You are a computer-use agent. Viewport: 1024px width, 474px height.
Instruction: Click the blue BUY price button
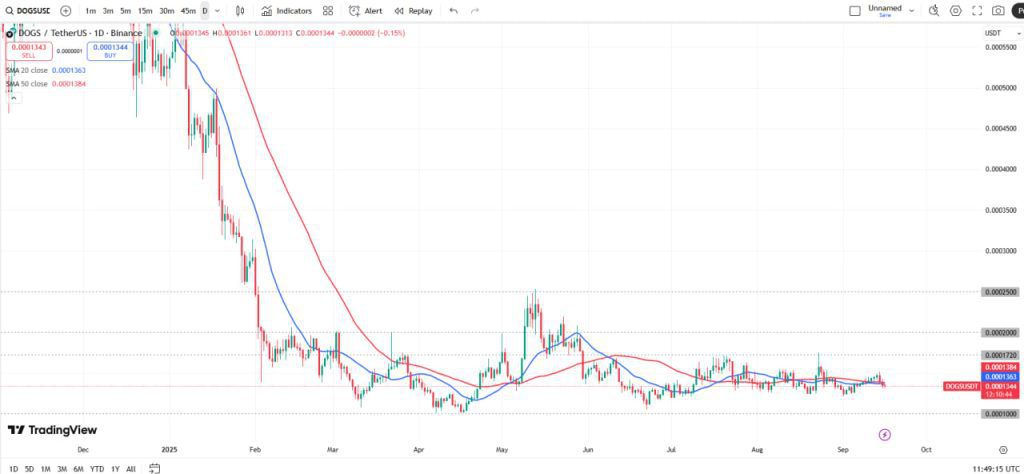pos(110,51)
